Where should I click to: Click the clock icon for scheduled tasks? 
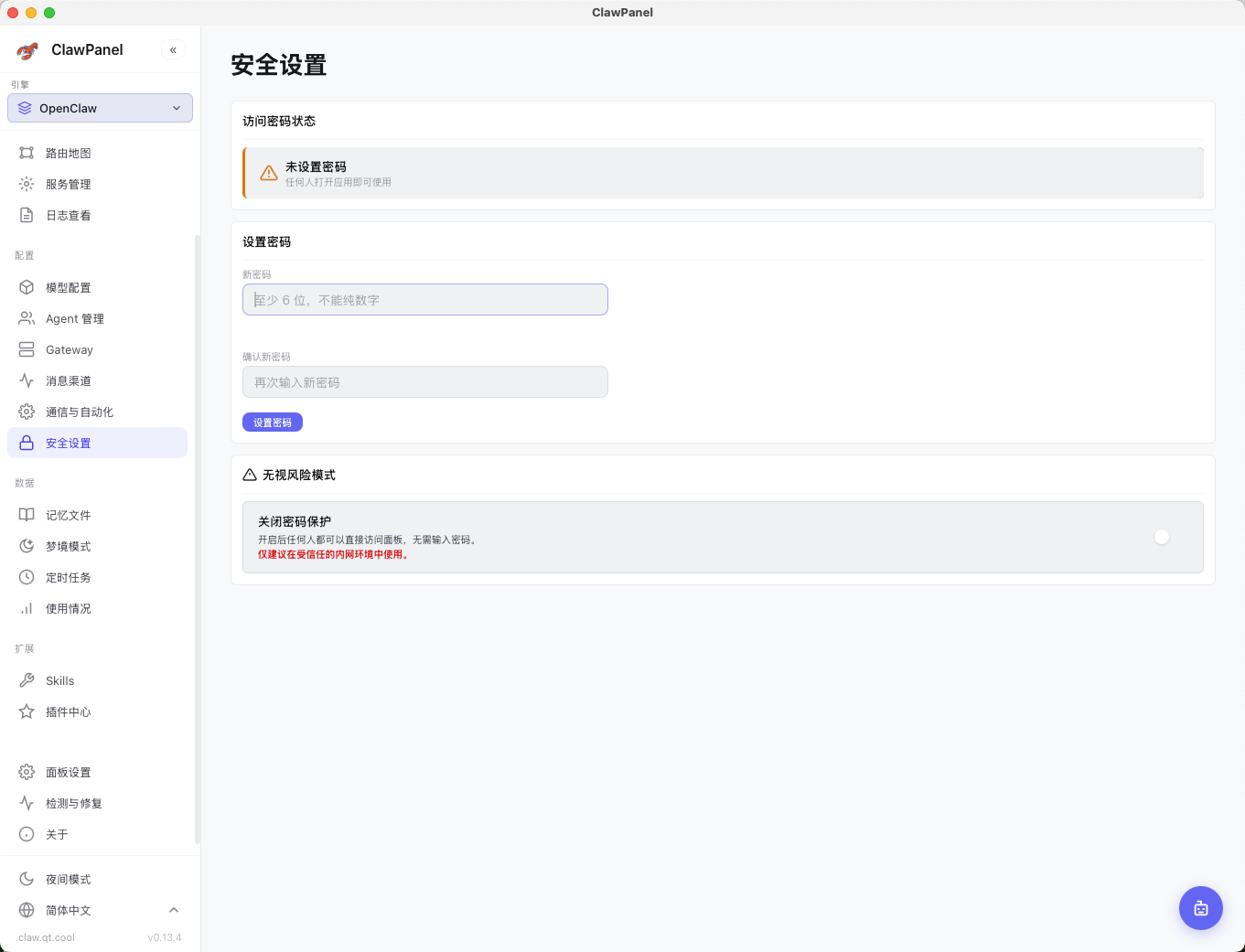(27, 577)
